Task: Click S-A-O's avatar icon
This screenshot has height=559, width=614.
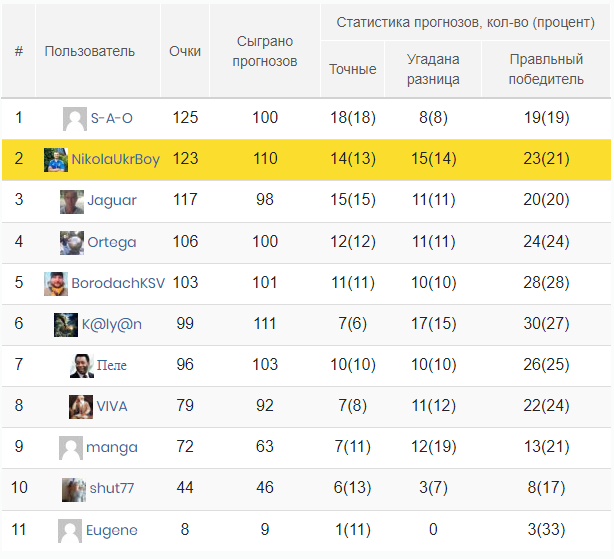Action: [74, 119]
